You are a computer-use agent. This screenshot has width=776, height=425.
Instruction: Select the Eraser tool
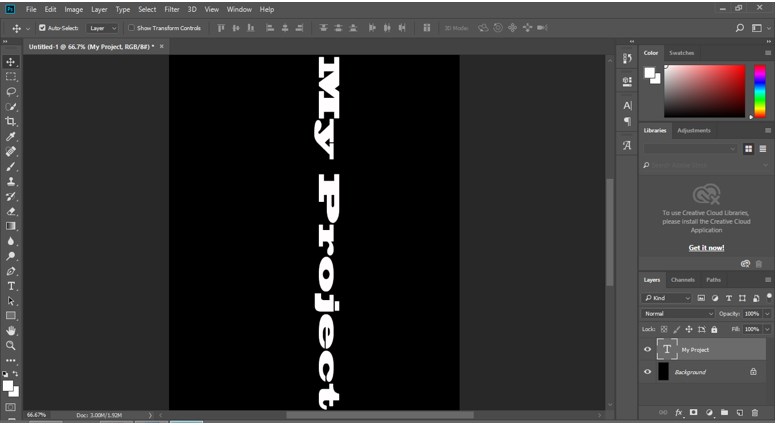coord(10,211)
